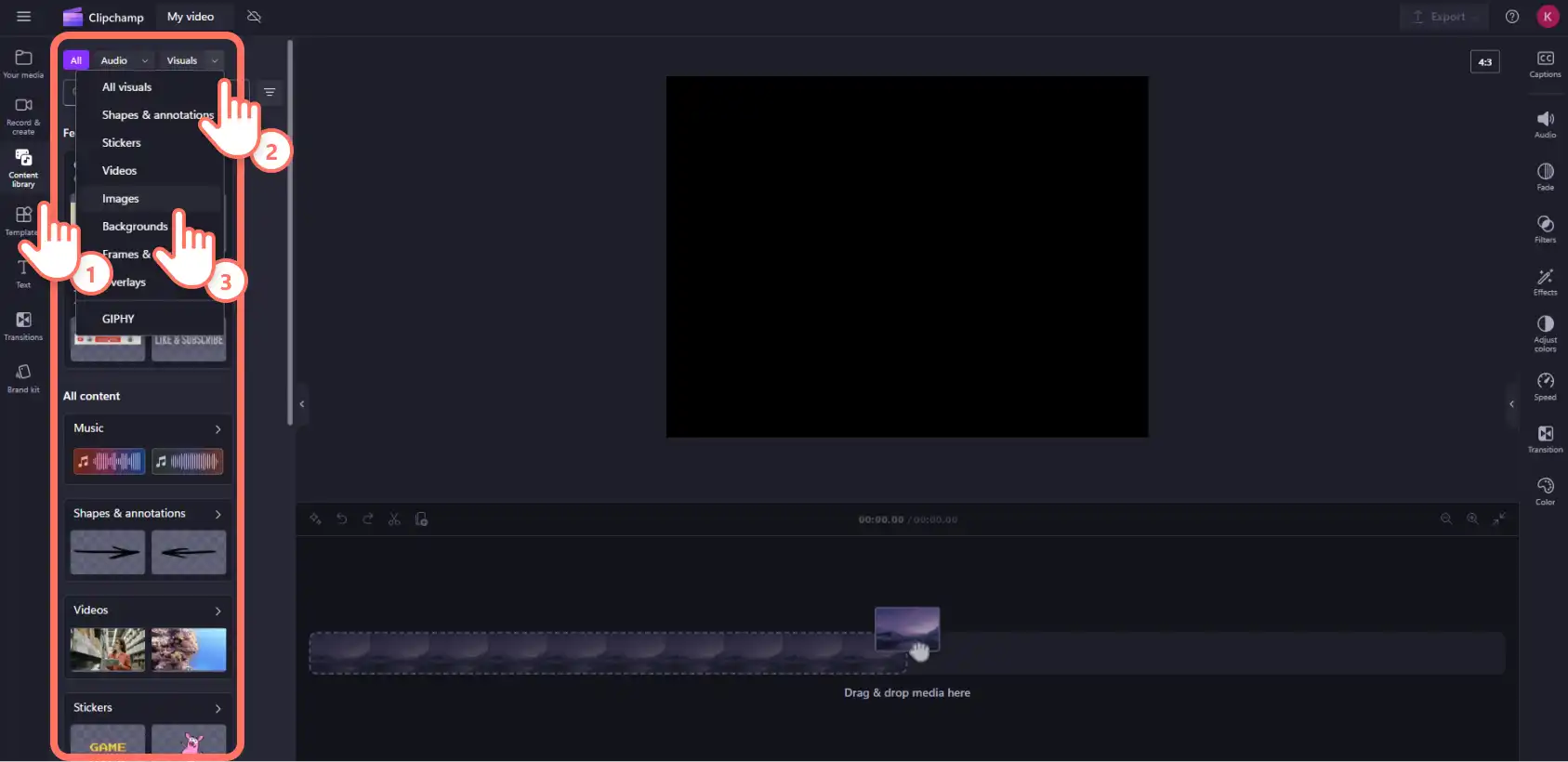Click the Export button
Screen dimensions: 1568x762
click(1443, 17)
